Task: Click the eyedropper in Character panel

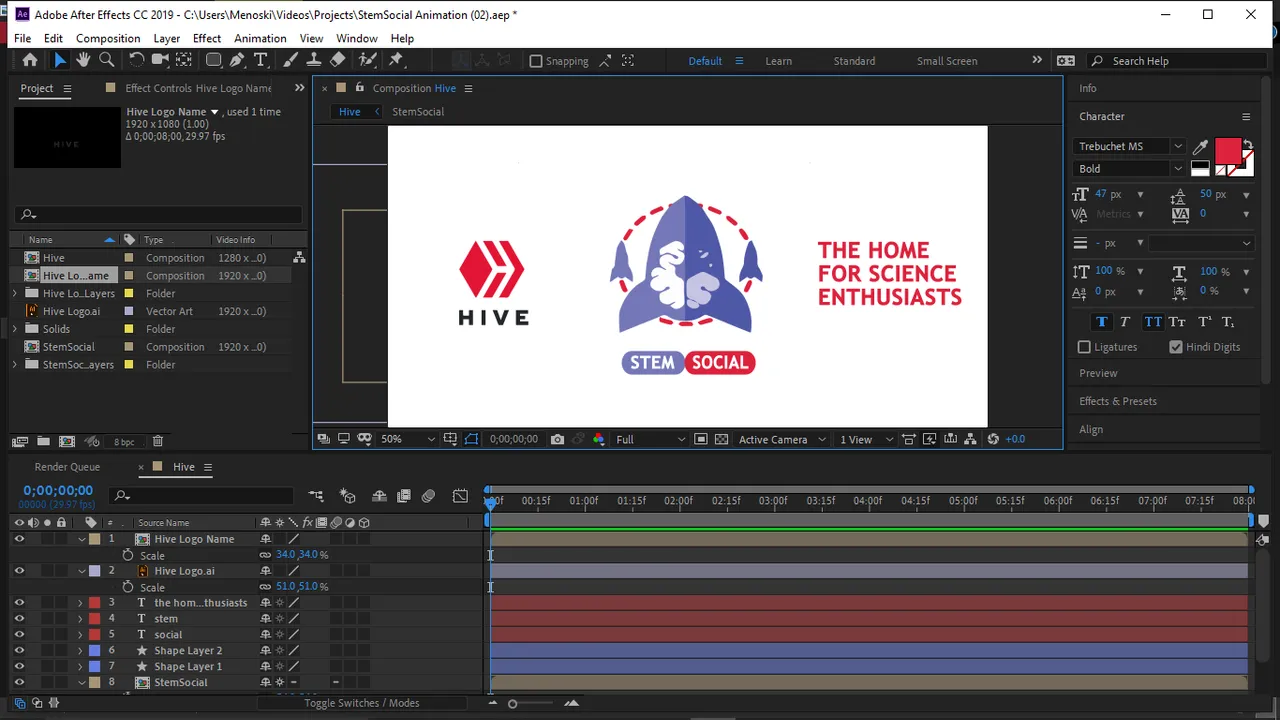Action: tap(1200, 147)
